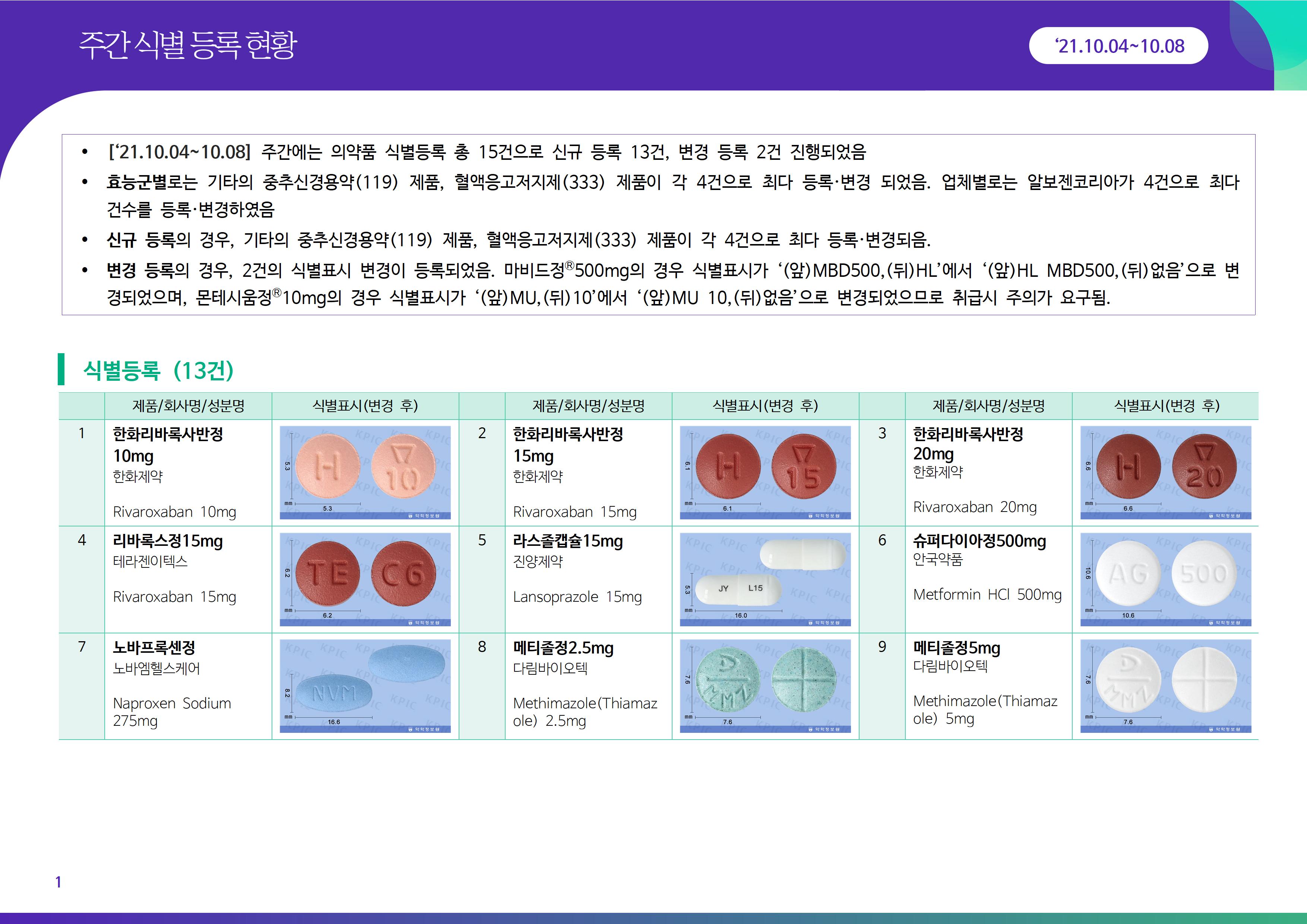Click the page number 1 at bottom left
1307x924 pixels.
pos(58,882)
